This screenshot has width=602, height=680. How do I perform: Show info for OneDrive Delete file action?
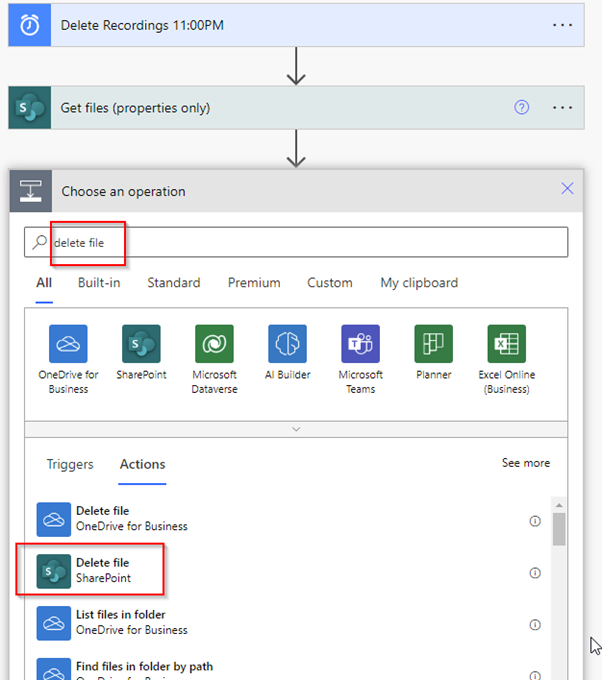click(x=535, y=521)
